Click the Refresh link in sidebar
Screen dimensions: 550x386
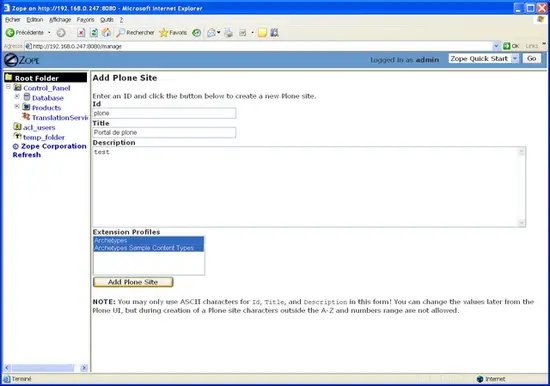coord(27,155)
